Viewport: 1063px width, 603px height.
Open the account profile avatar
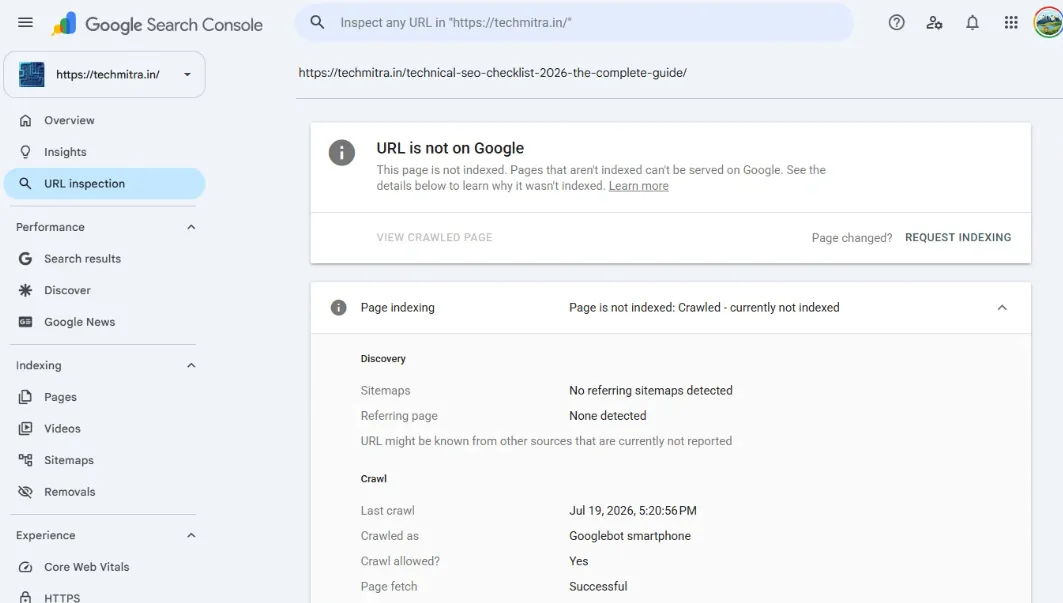coord(1048,22)
